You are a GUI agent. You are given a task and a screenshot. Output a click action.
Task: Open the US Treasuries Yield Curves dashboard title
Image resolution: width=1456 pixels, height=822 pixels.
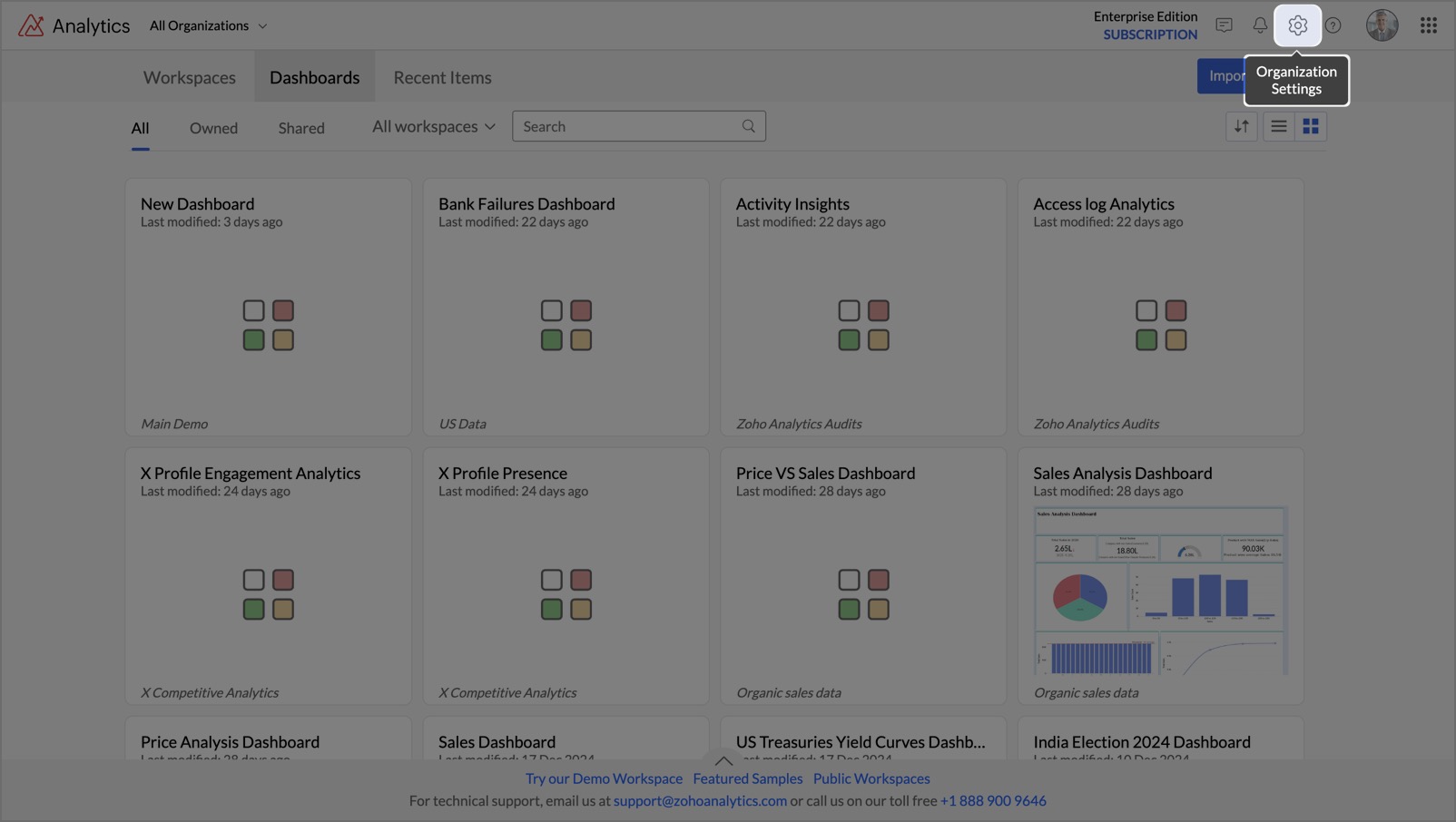coord(861,742)
